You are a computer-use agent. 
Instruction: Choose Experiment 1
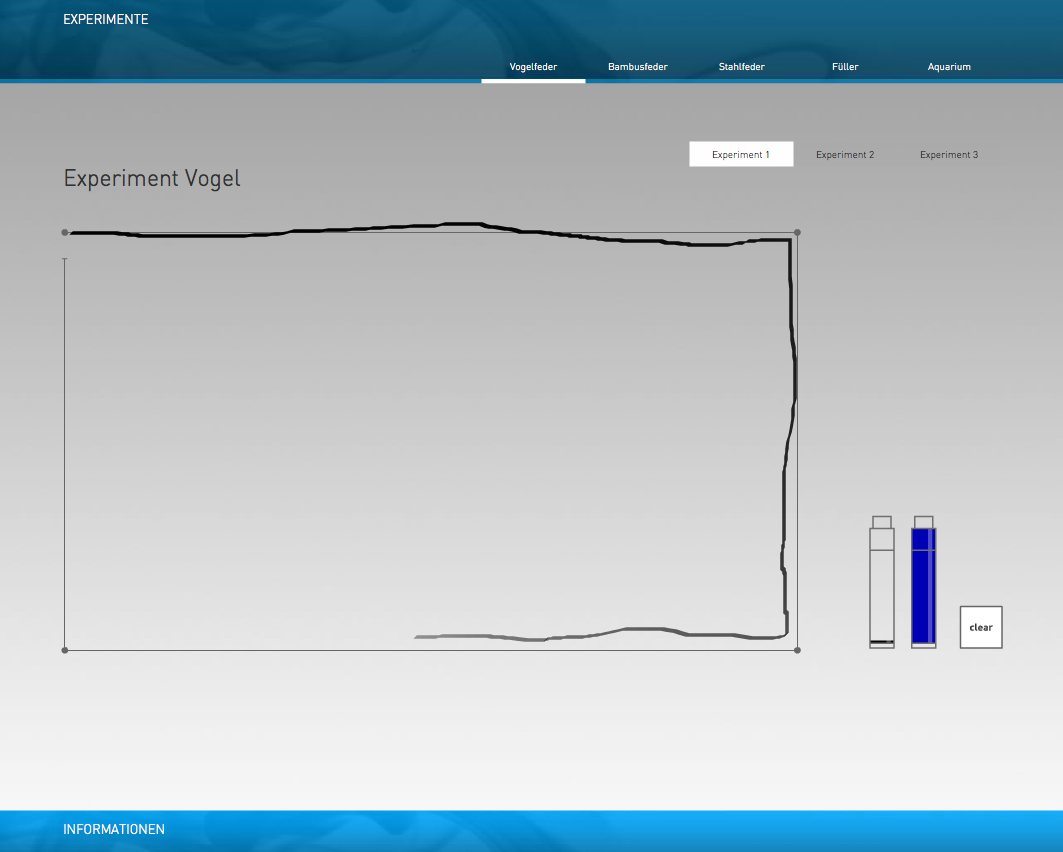tap(741, 155)
